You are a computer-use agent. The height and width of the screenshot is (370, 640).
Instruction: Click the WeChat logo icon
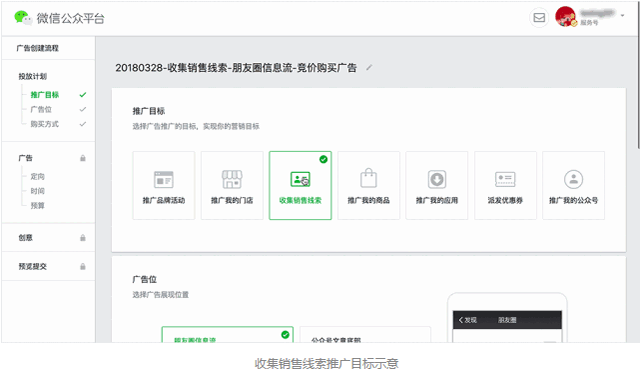[23, 18]
